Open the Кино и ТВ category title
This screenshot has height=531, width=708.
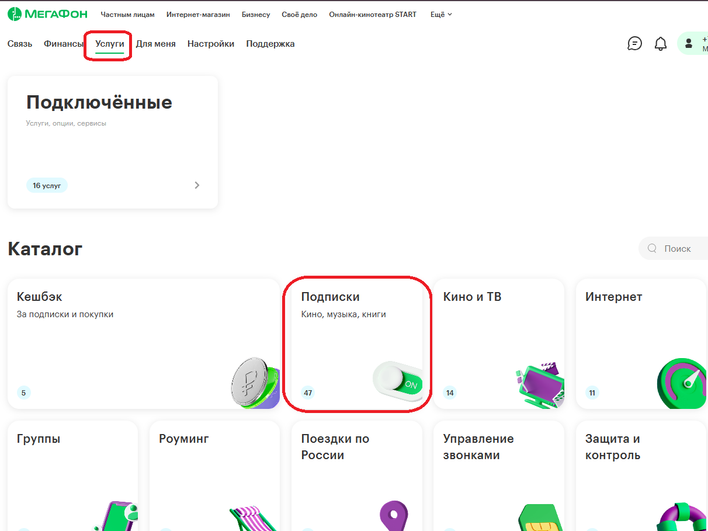click(x=472, y=297)
